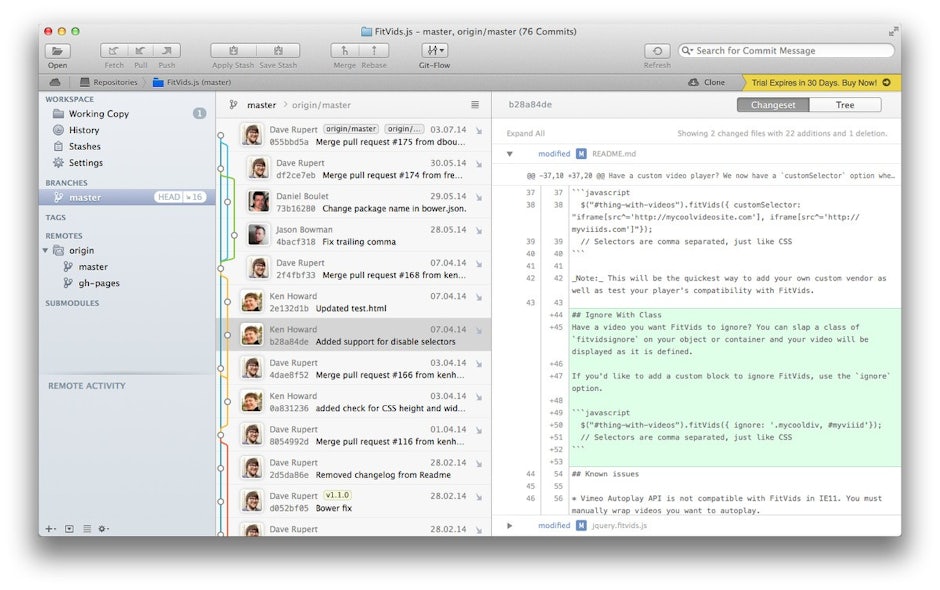Click the square icon in sidebar bottom bar
Viewport: 940px width, 590px height.
pyautogui.click(x=70, y=529)
